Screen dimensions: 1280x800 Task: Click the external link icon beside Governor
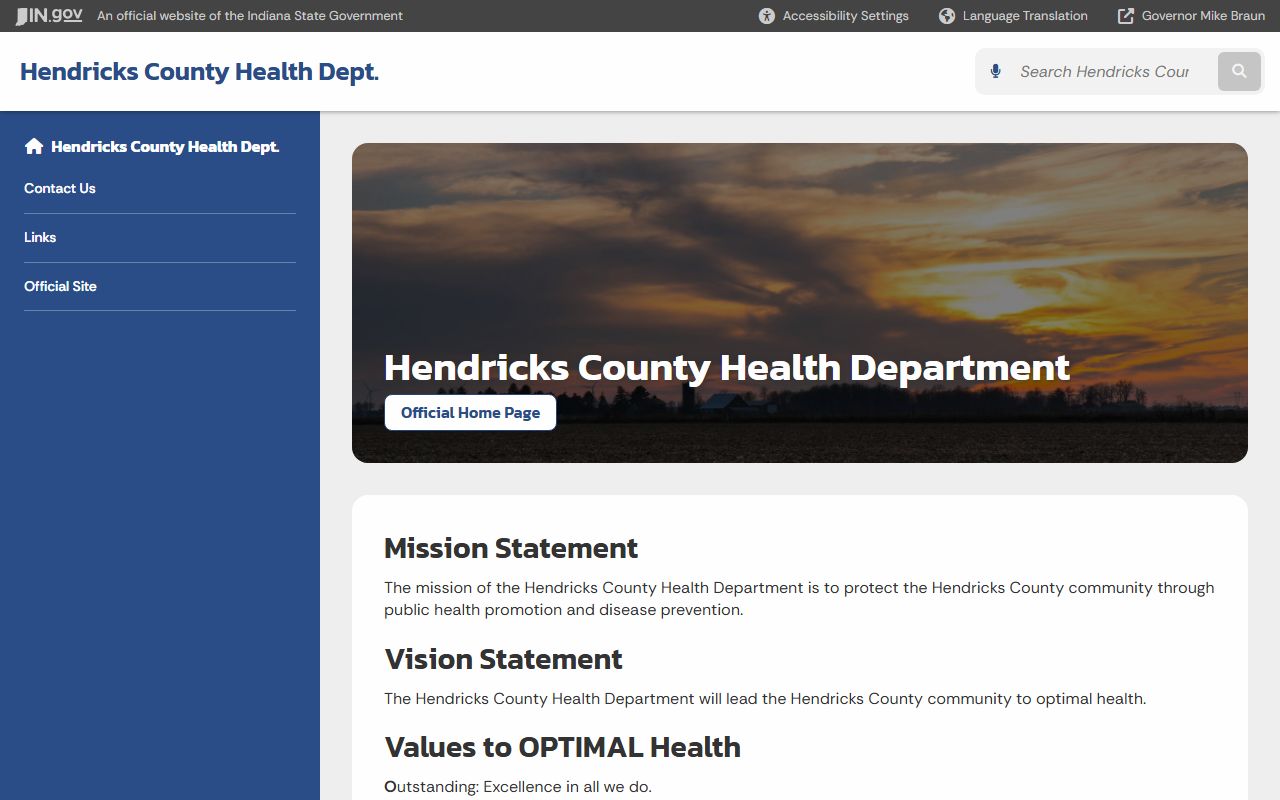click(x=1126, y=16)
